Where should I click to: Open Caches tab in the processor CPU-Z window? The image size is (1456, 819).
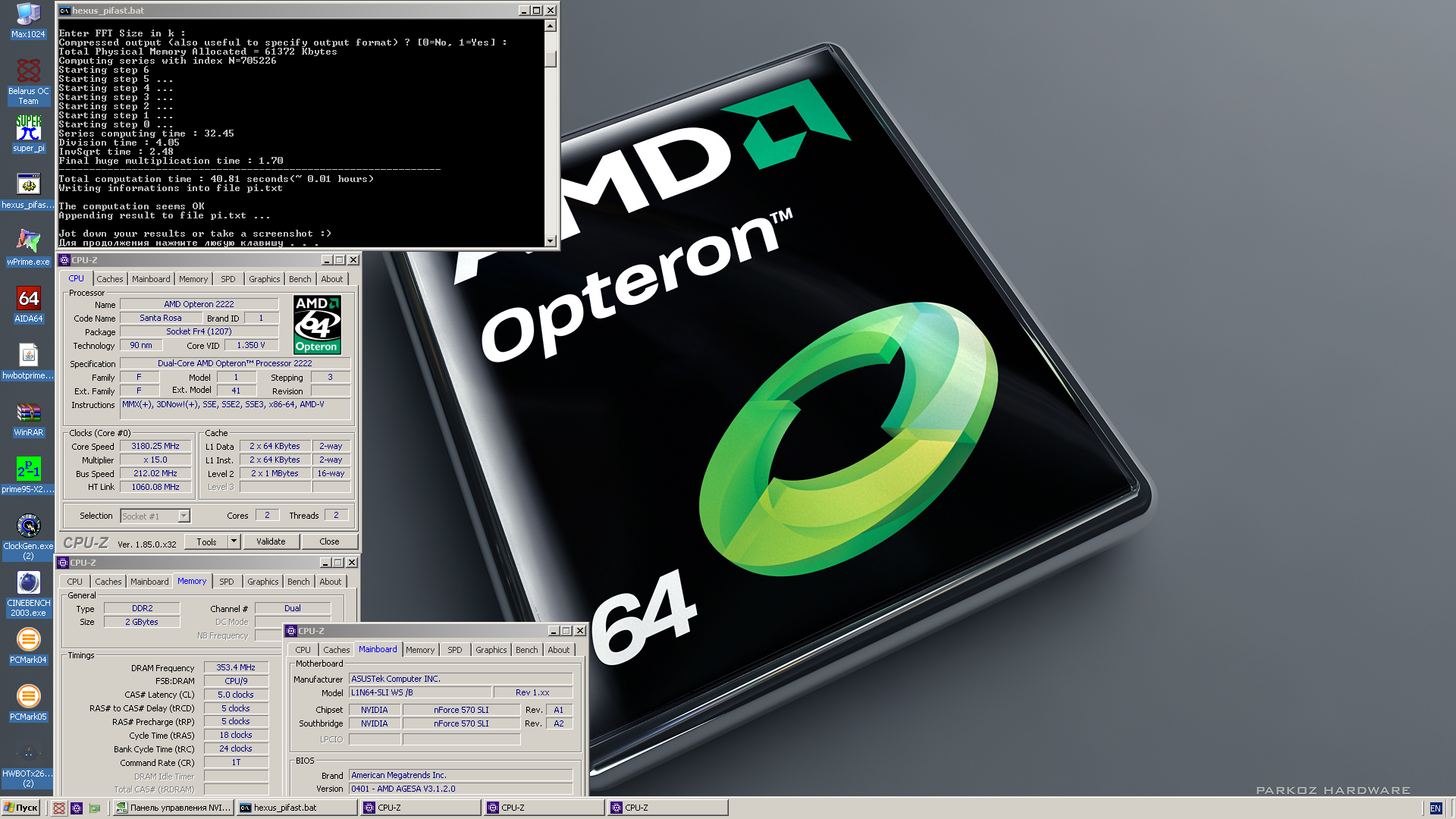click(109, 279)
